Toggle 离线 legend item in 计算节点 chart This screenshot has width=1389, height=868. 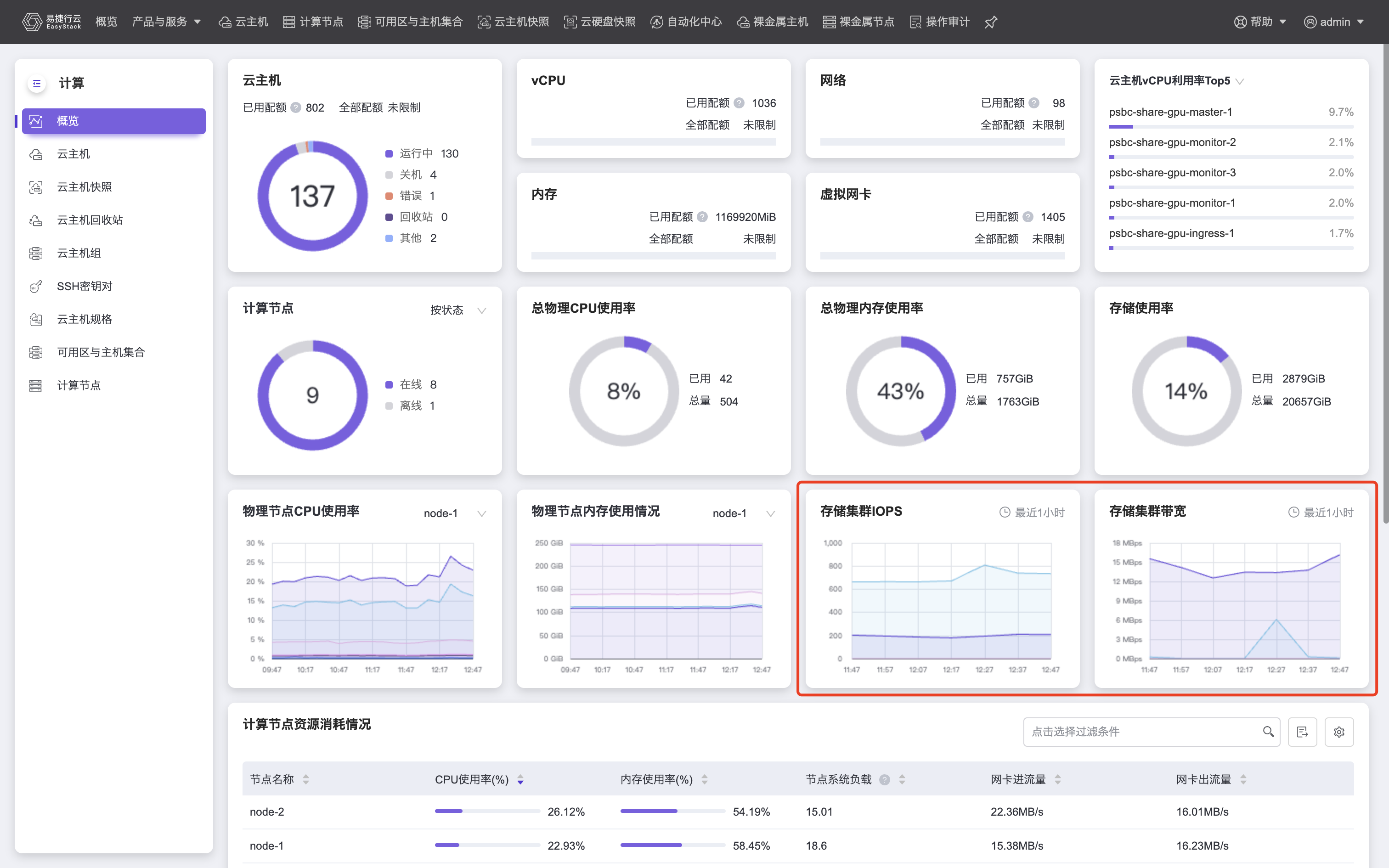[x=410, y=406]
